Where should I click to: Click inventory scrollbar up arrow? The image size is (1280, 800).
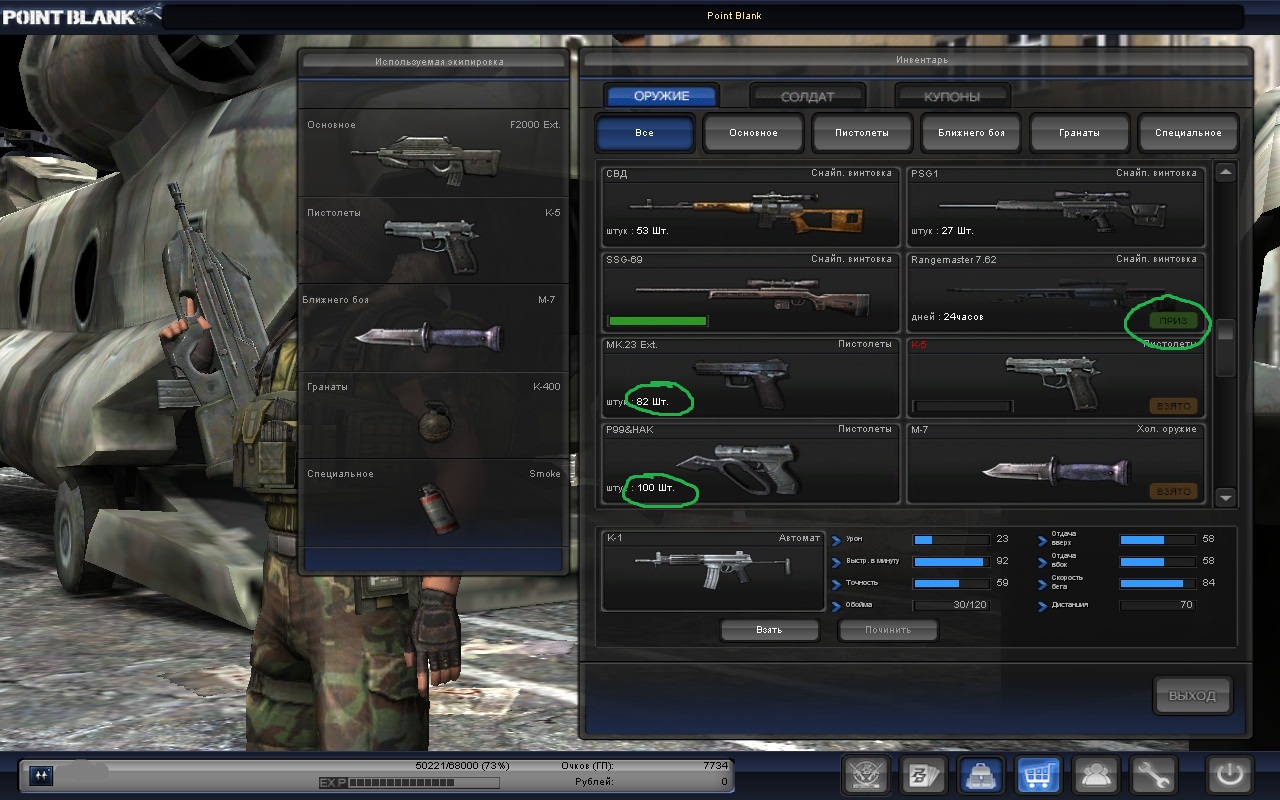tap(1226, 172)
